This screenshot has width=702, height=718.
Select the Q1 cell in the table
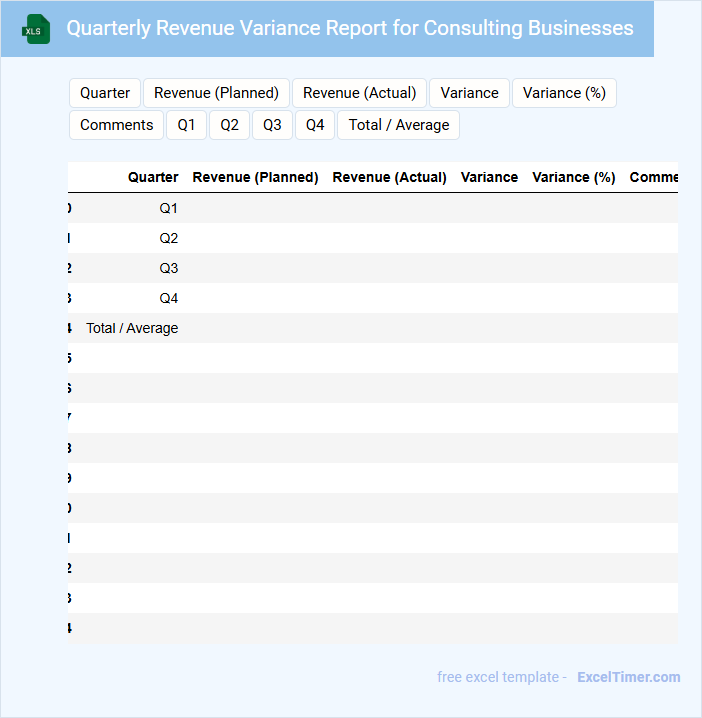coord(169,208)
